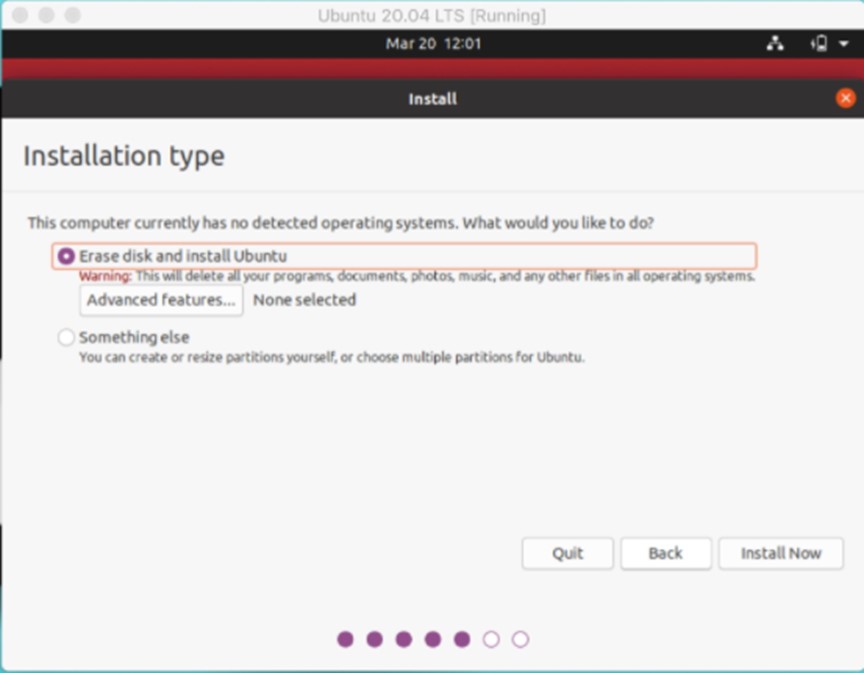Image resolution: width=864 pixels, height=673 pixels.
Task: Open the network status icon in top bar
Action: [775, 43]
